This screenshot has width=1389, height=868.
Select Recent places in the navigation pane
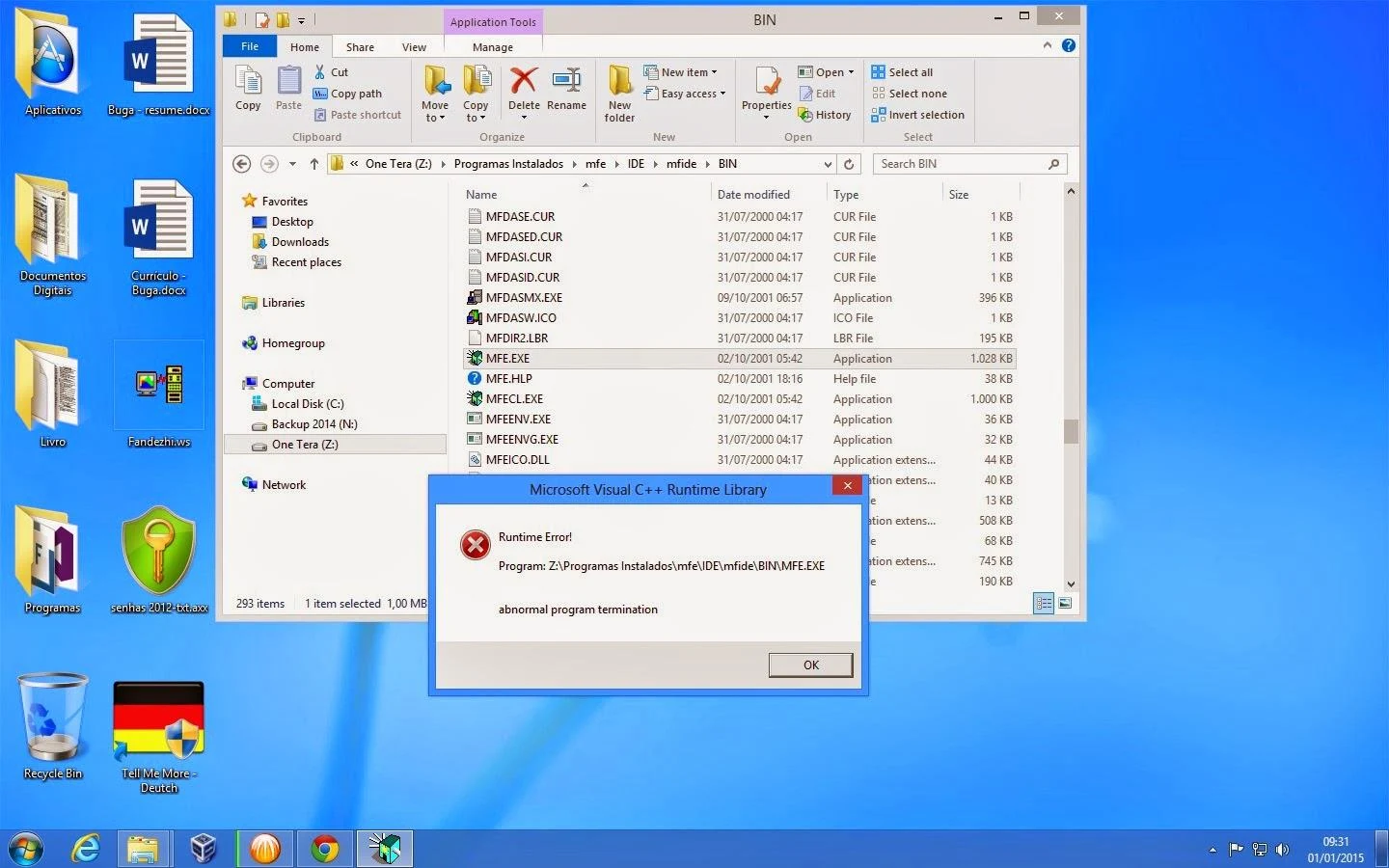pyautogui.click(x=296, y=262)
